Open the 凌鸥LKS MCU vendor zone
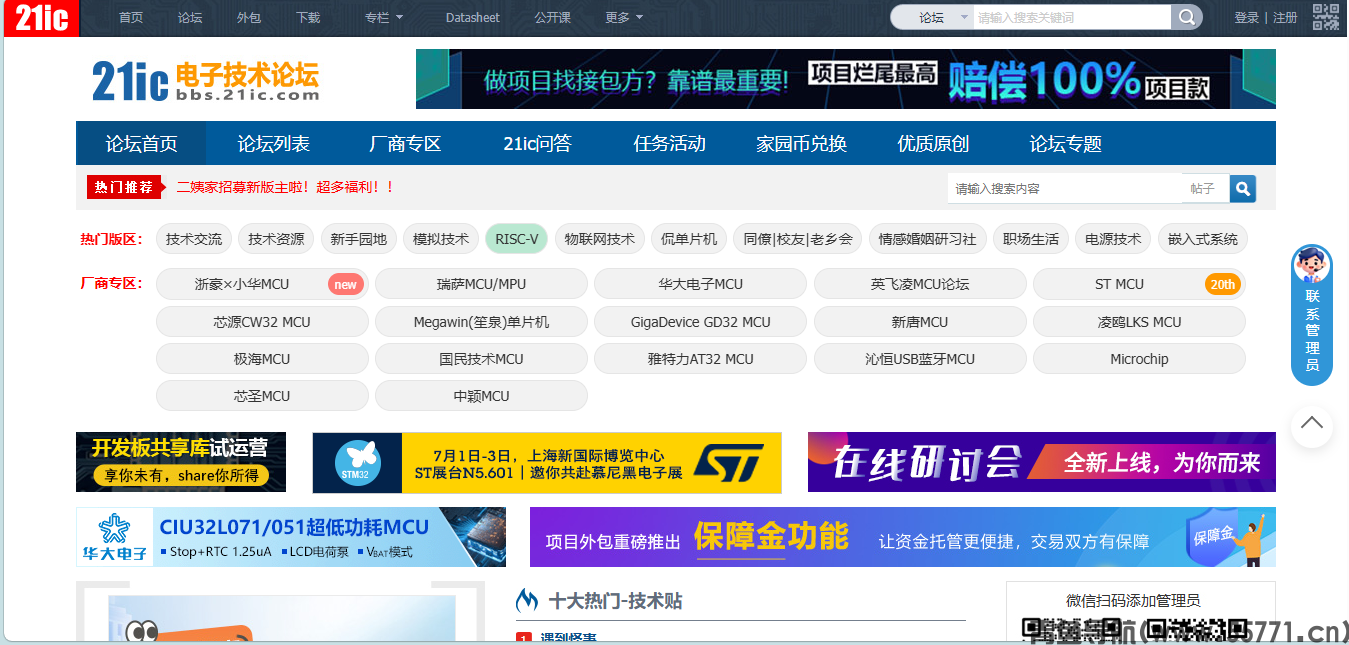1349x645 pixels. (1139, 322)
